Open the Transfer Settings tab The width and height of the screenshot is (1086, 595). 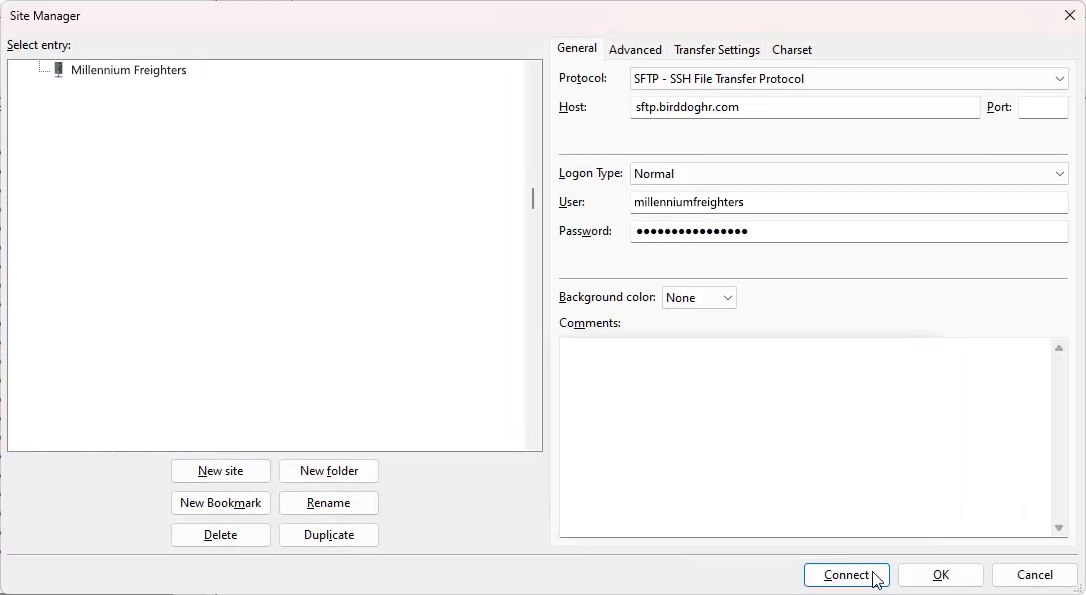tap(716, 50)
